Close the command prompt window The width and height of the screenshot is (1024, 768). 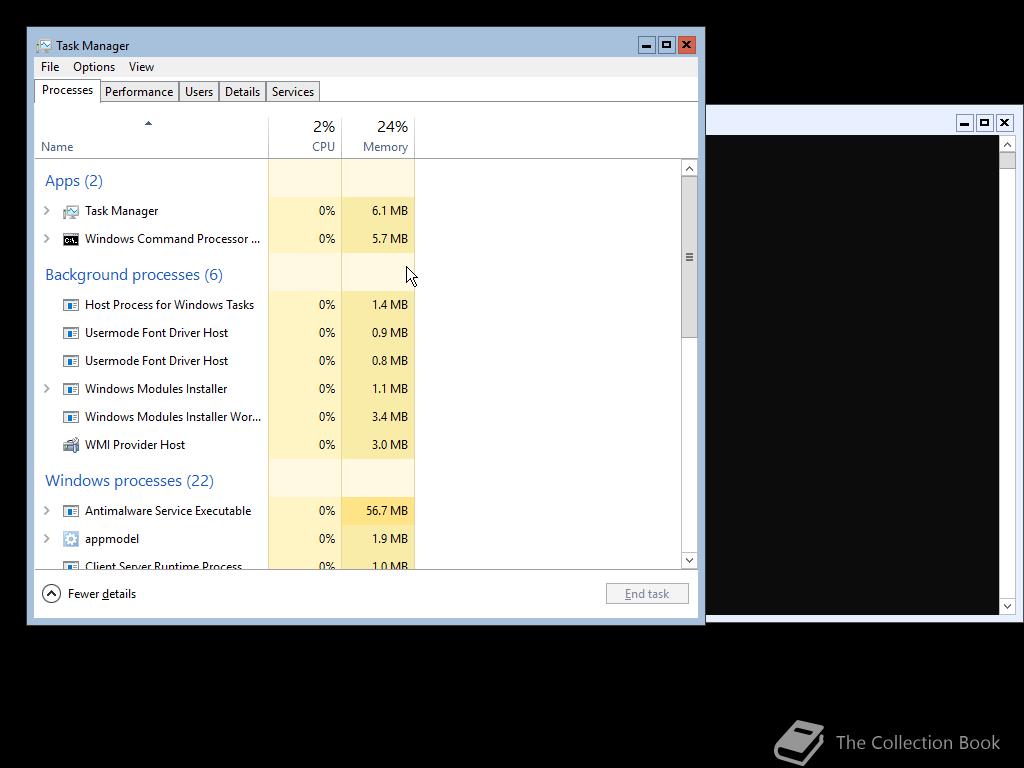click(1004, 123)
